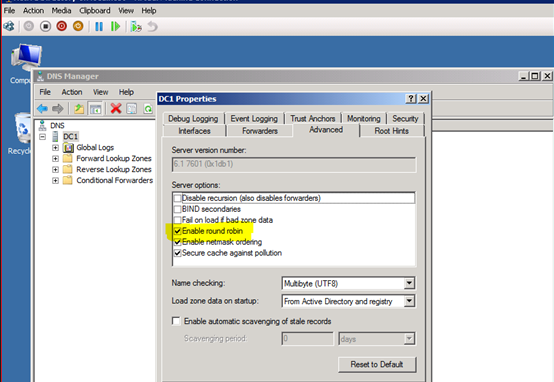Click Scavenging period number field
The height and width of the screenshot is (382, 554).
(x=307, y=339)
